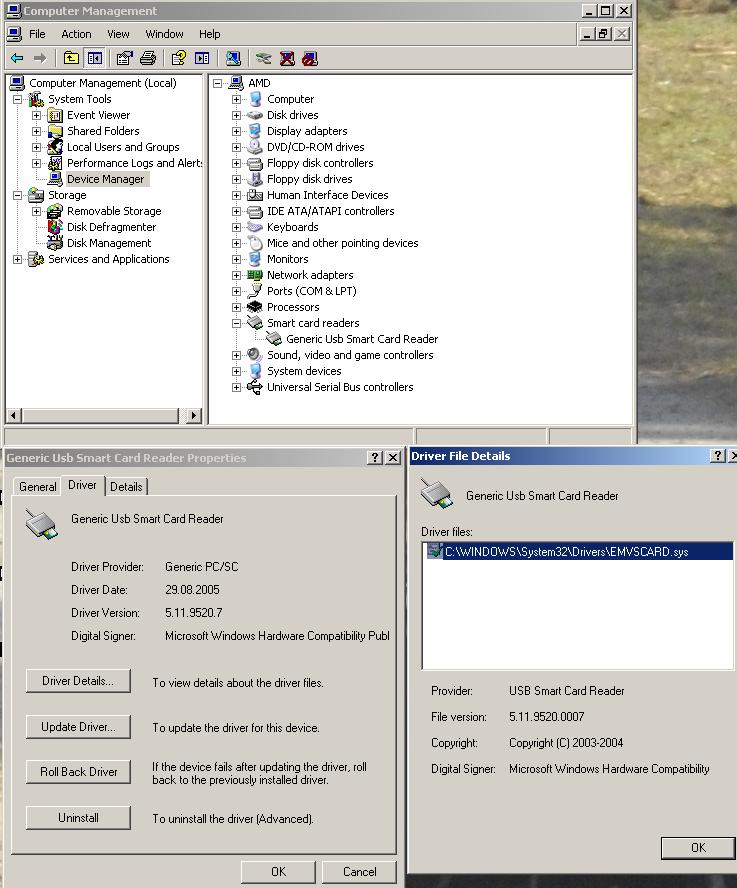This screenshot has width=737, height=888.
Task: Expand Local Users and Groups
Action: [36, 147]
